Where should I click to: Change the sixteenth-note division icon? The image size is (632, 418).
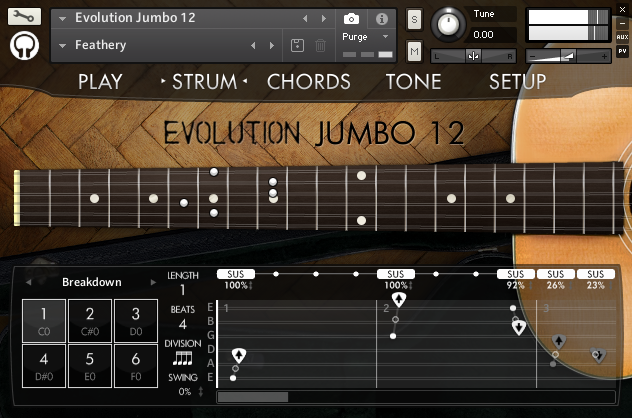(183, 358)
